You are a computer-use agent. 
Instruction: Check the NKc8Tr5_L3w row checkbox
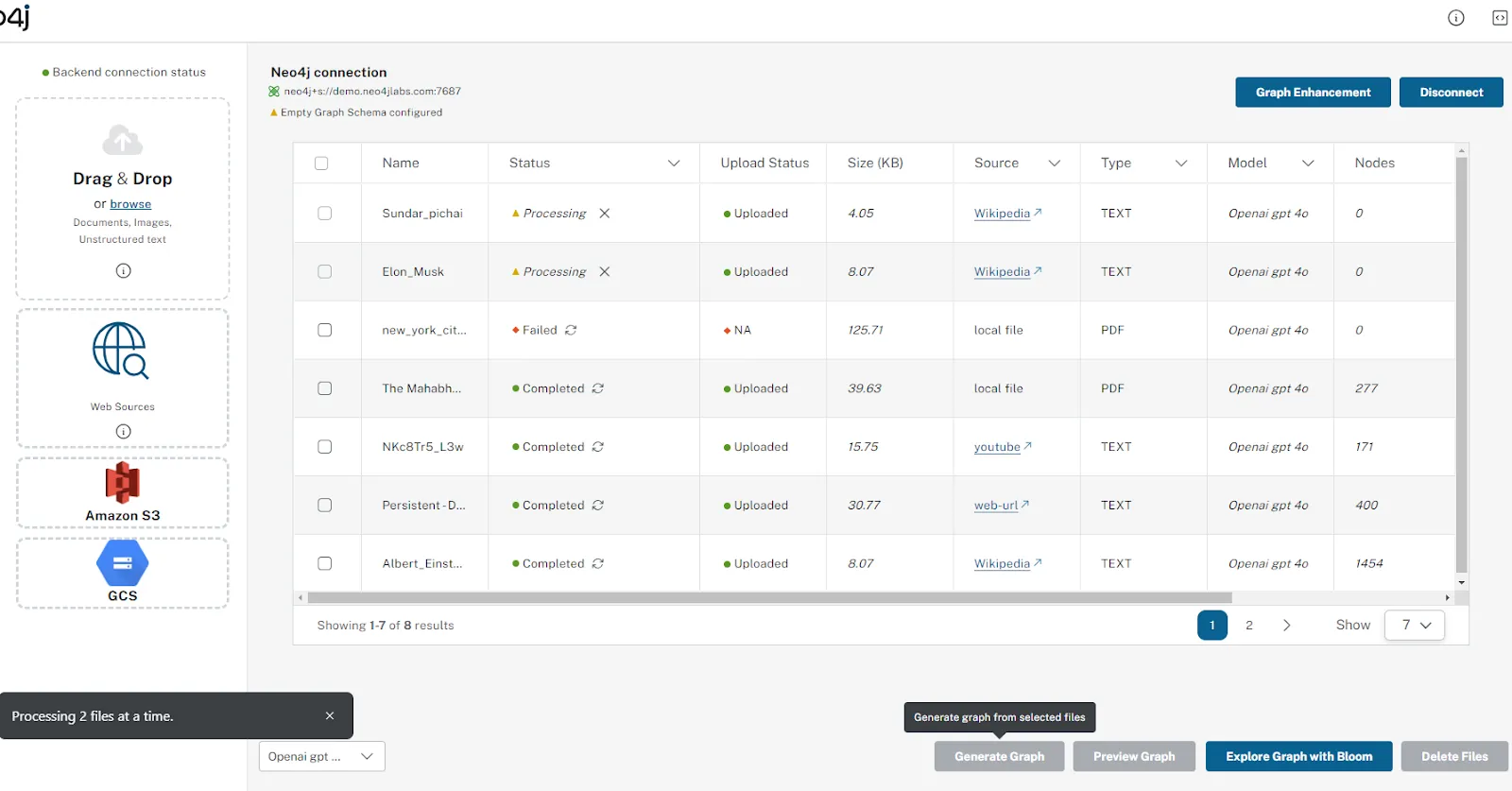(324, 447)
